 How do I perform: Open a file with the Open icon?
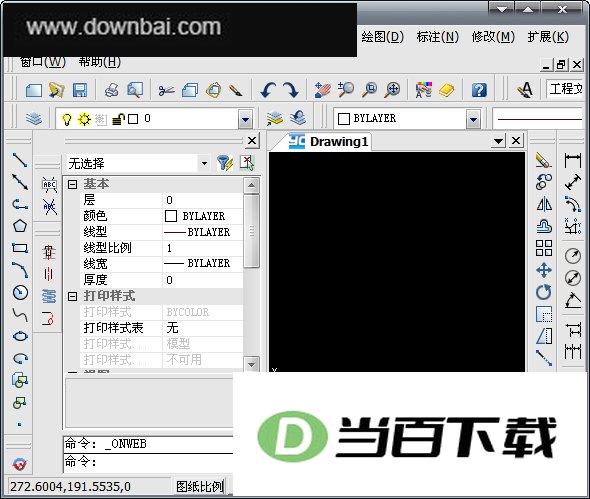[x=56, y=90]
